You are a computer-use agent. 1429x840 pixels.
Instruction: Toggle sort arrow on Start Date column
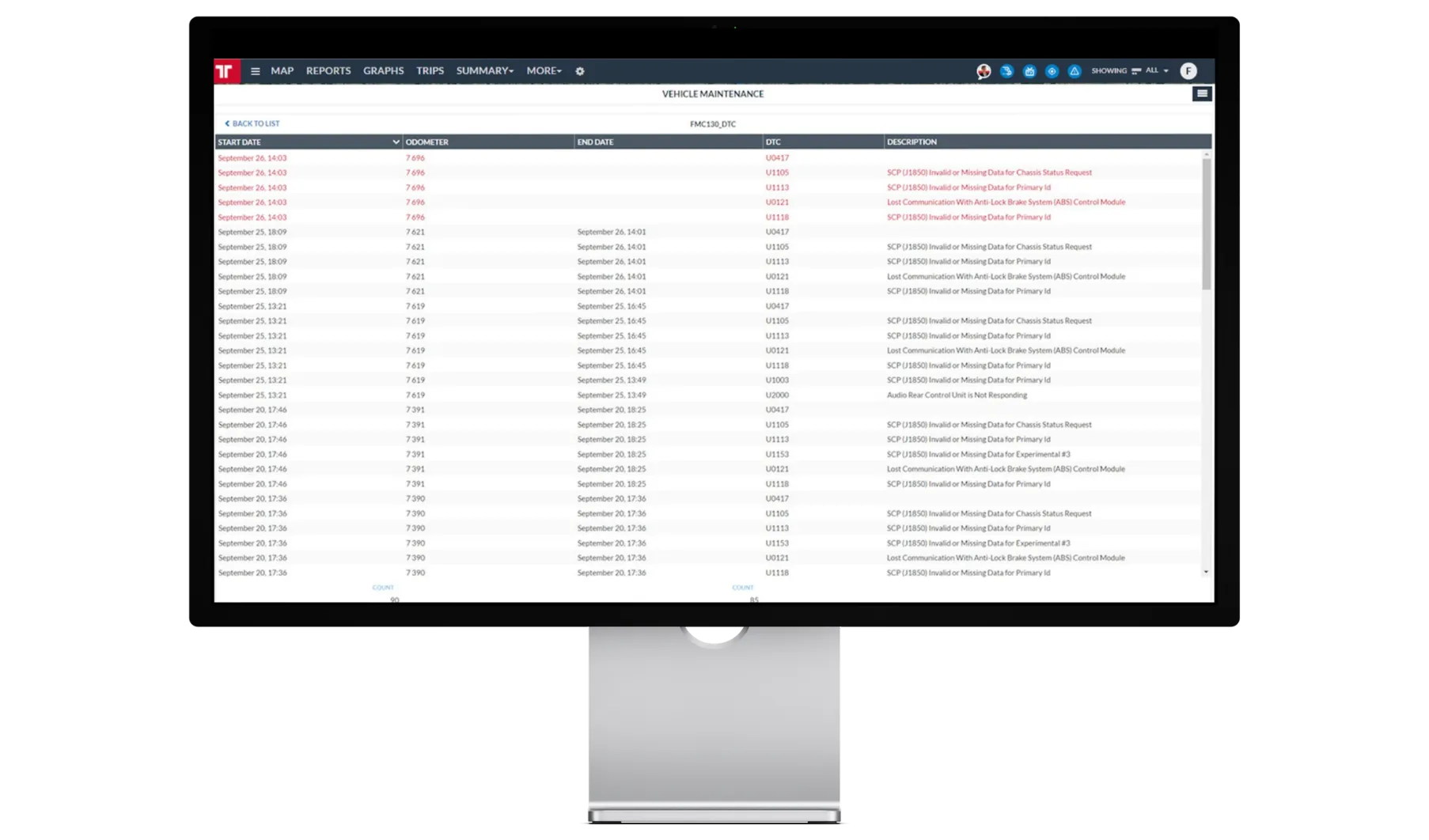[396, 142]
